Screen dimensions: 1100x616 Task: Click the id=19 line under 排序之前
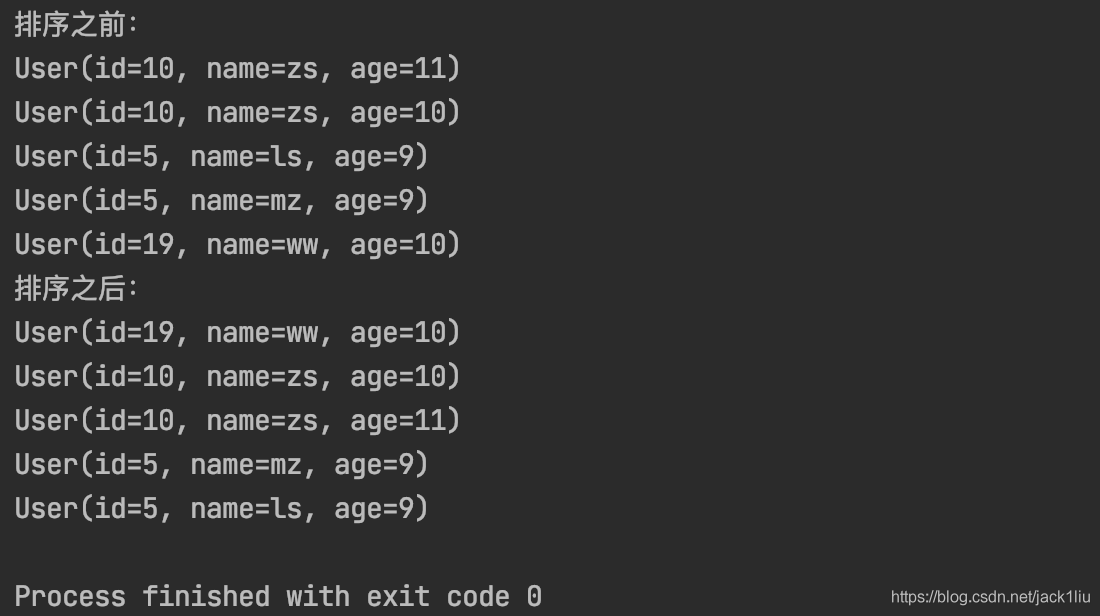[237, 245]
